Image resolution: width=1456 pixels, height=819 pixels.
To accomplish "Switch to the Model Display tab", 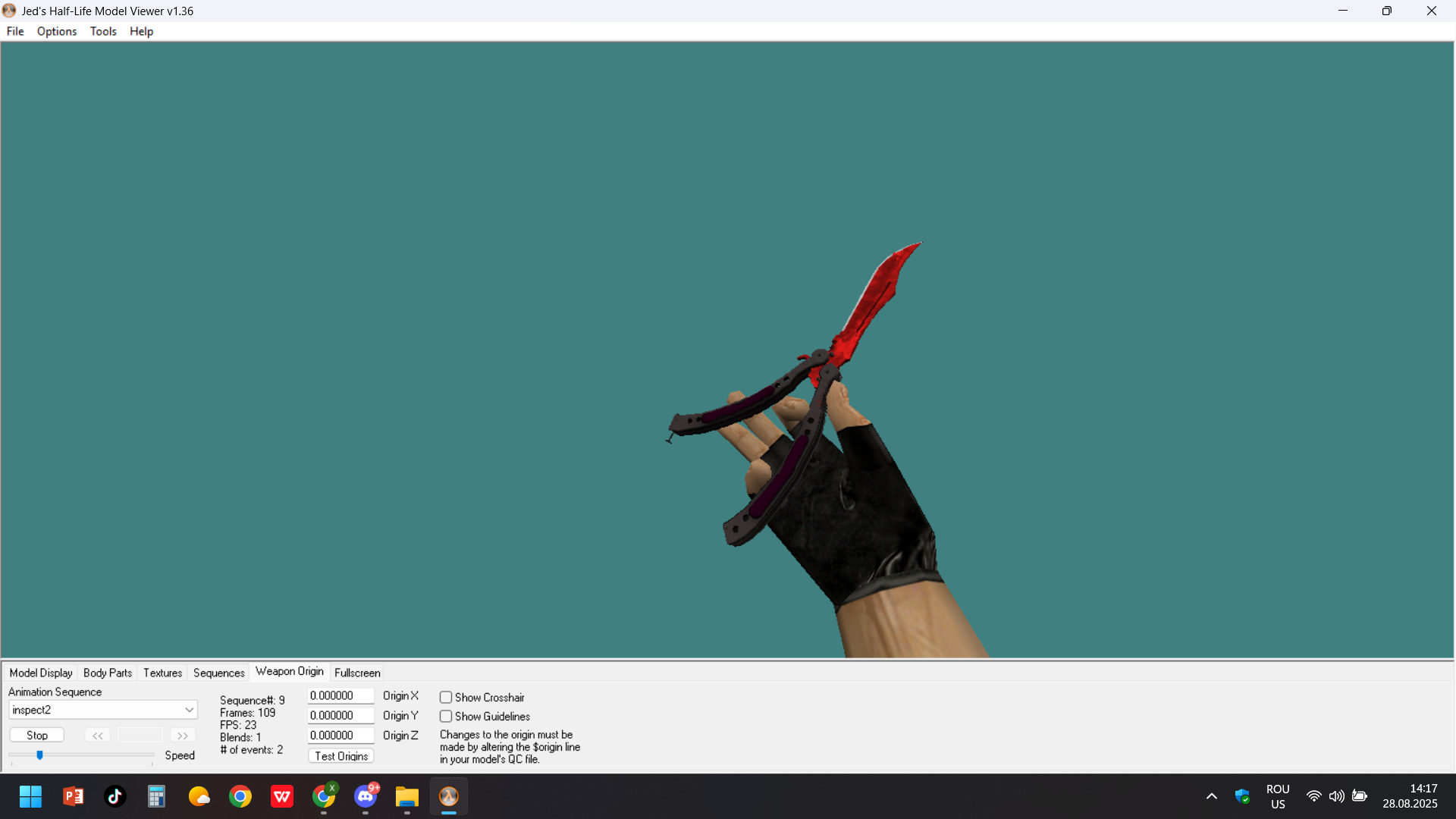I will pos(41,673).
